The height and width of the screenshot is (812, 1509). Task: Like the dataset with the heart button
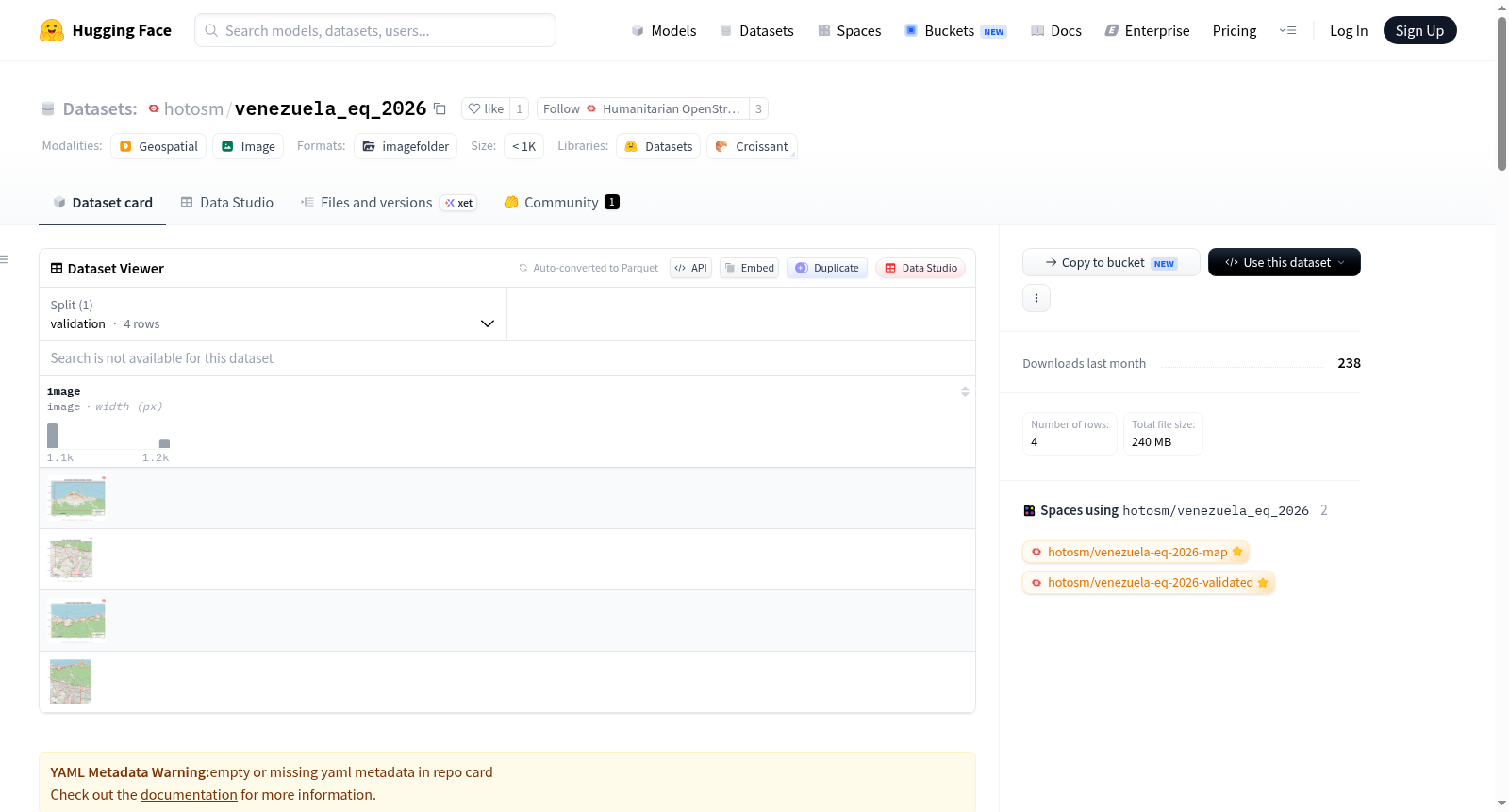click(x=486, y=108)
